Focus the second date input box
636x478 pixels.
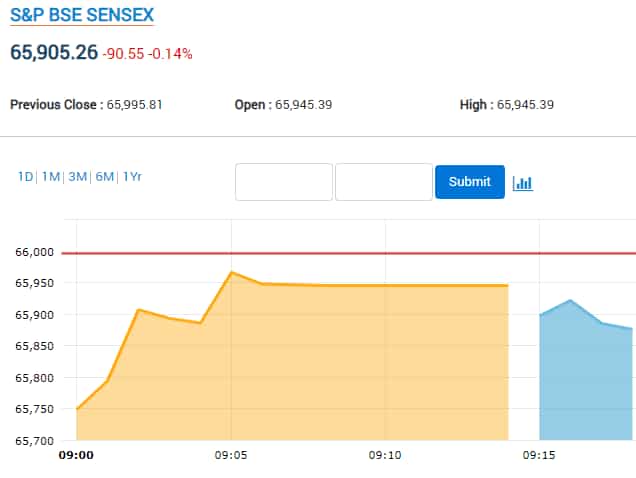(x=384, y=182)
